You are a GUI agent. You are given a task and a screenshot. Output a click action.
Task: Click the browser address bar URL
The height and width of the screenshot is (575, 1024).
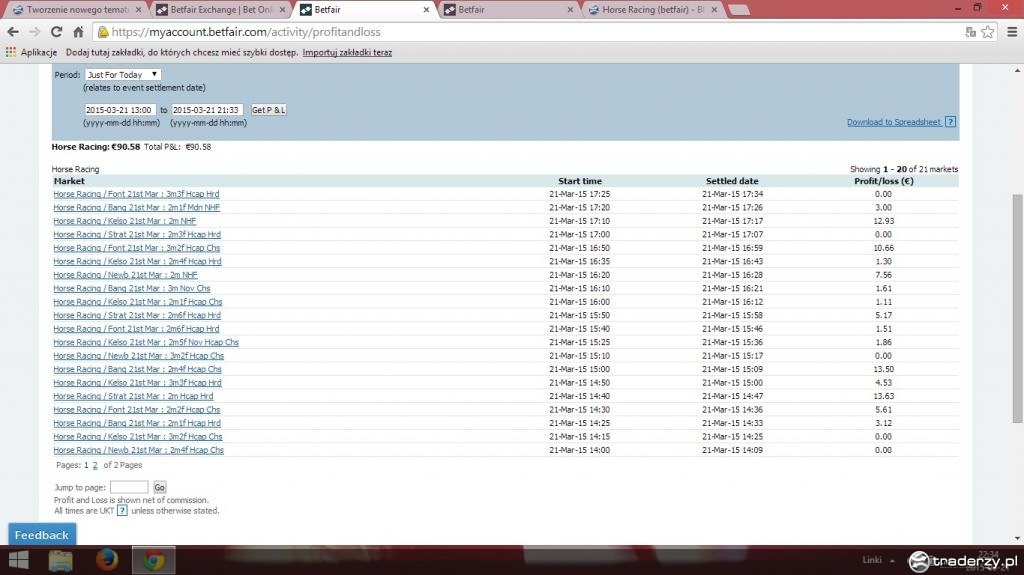point(246,31)
